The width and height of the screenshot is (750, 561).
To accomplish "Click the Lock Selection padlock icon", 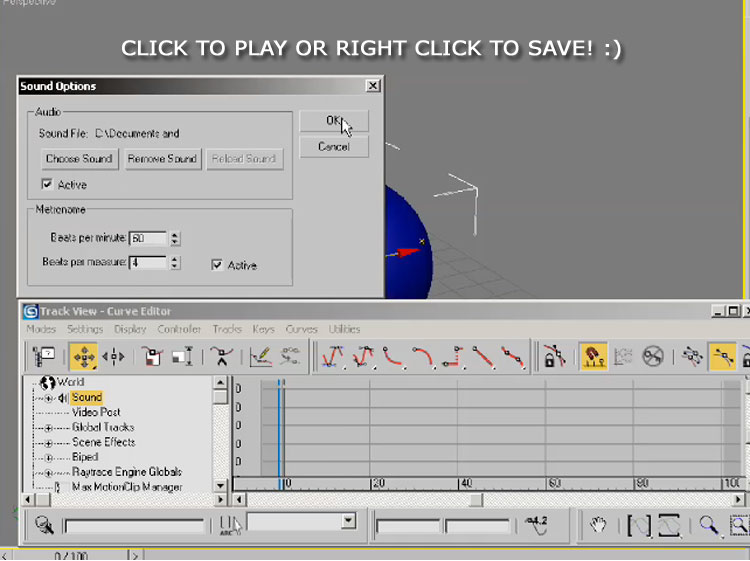I will [554, 356].
